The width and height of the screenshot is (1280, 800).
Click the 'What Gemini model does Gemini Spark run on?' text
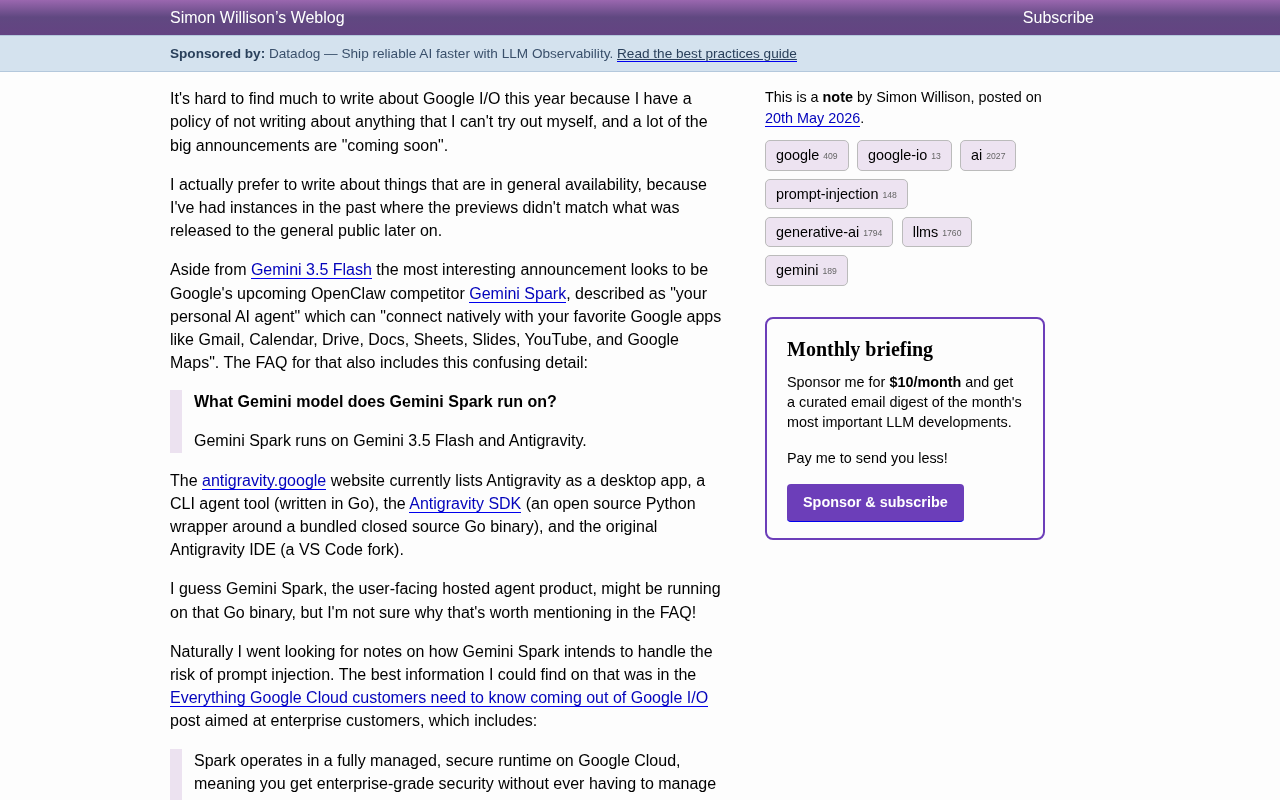375,402
